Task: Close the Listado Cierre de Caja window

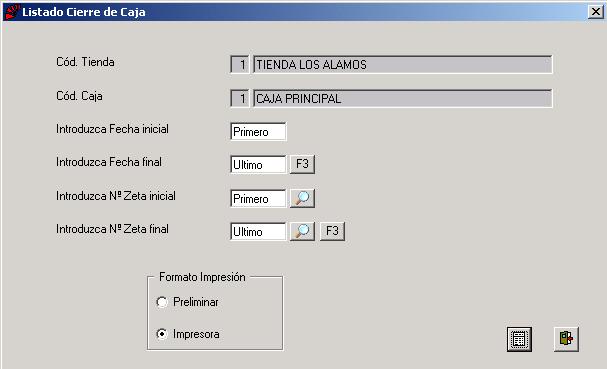Action: tap(595, 12)
